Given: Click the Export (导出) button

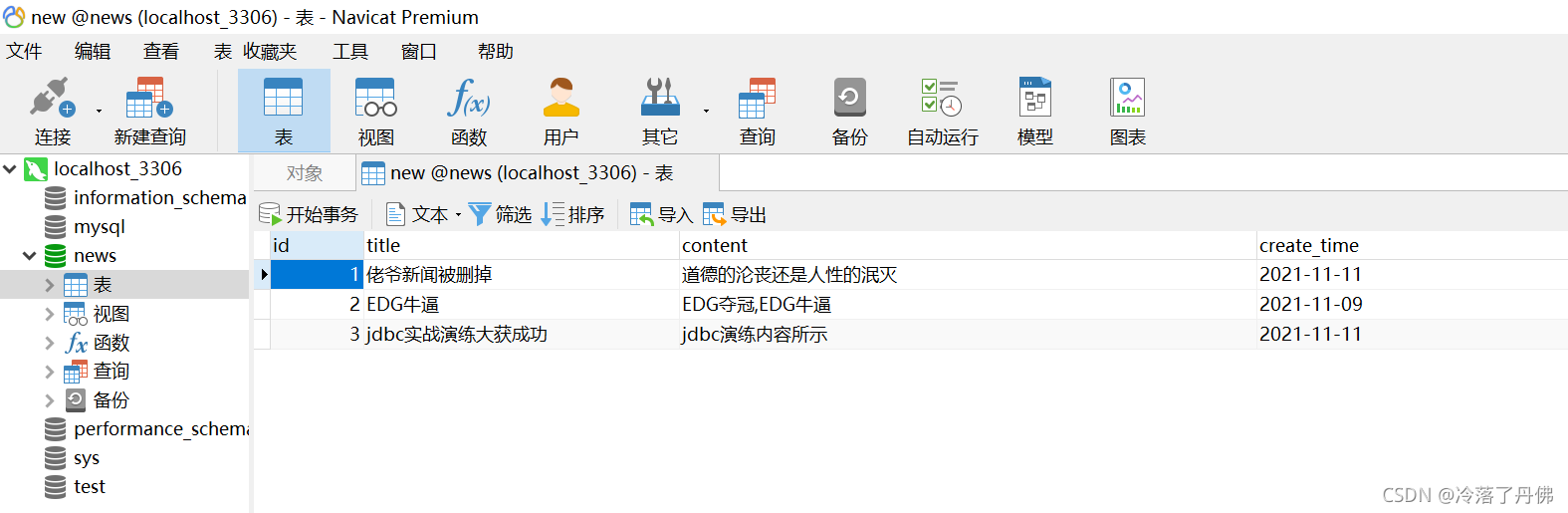Looking at the screenshot, I should click(735, 214).
